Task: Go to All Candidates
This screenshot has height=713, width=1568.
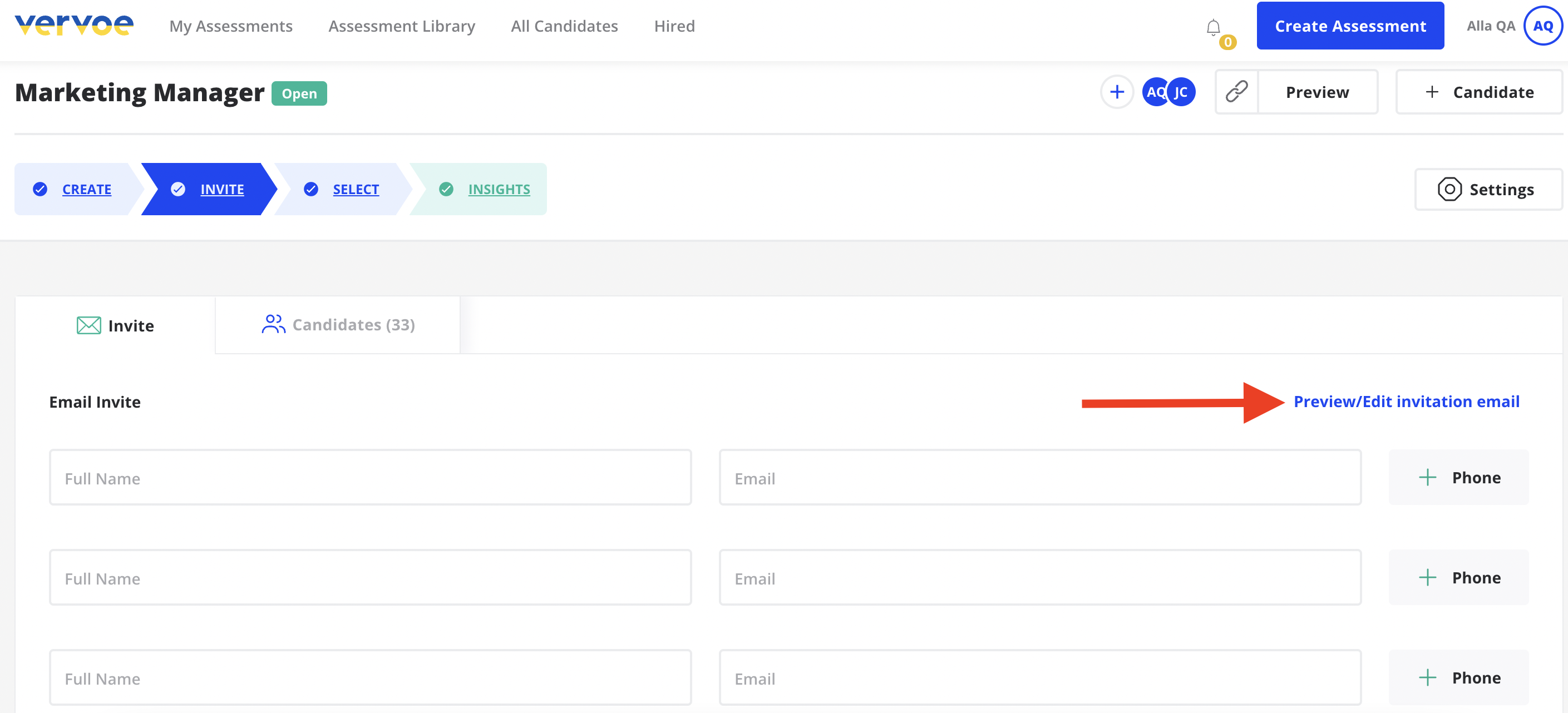Action: [564, 26]
